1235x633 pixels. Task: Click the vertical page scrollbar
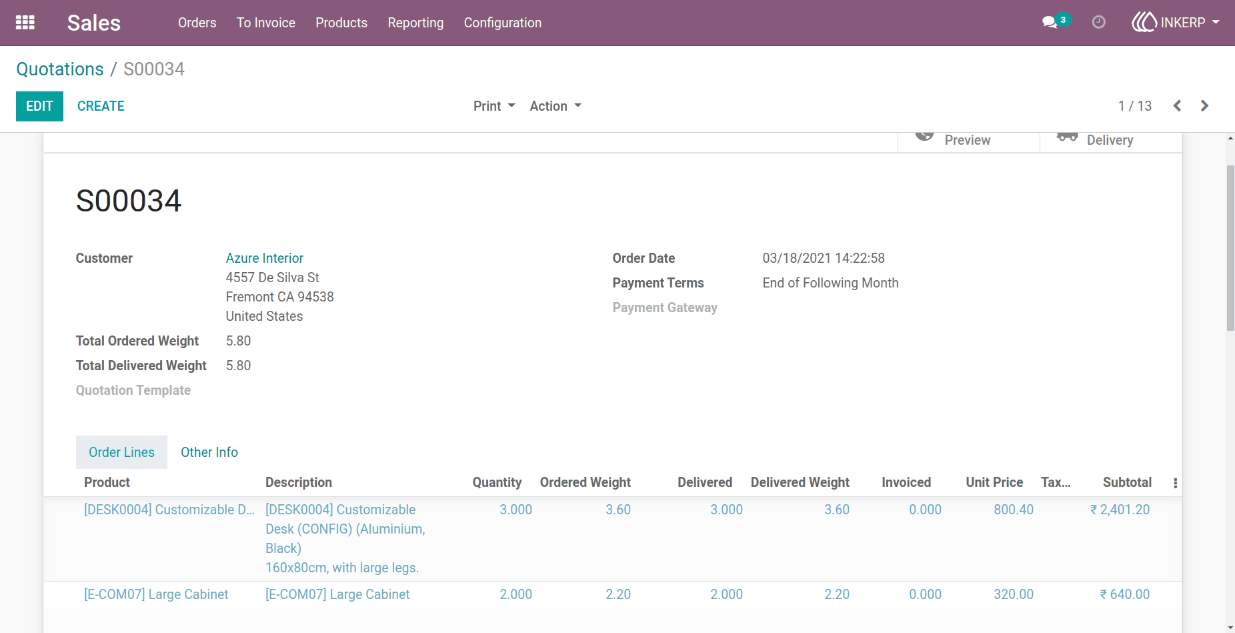1230,248
